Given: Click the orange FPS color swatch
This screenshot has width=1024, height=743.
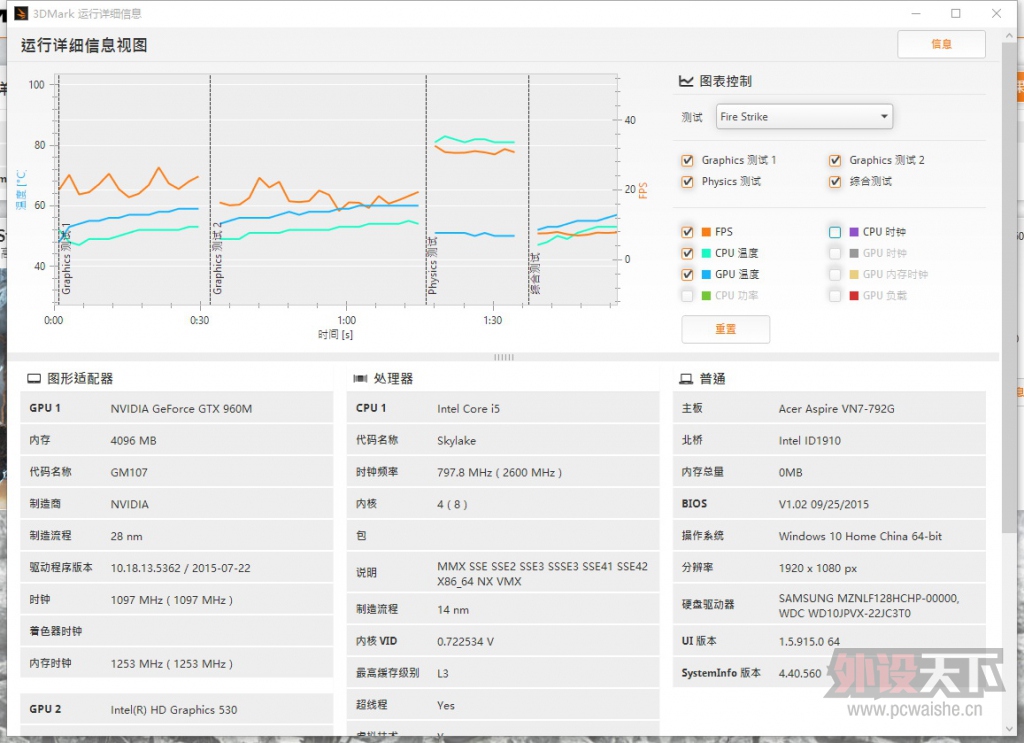Looking at the screenshot, I should 706,232.
